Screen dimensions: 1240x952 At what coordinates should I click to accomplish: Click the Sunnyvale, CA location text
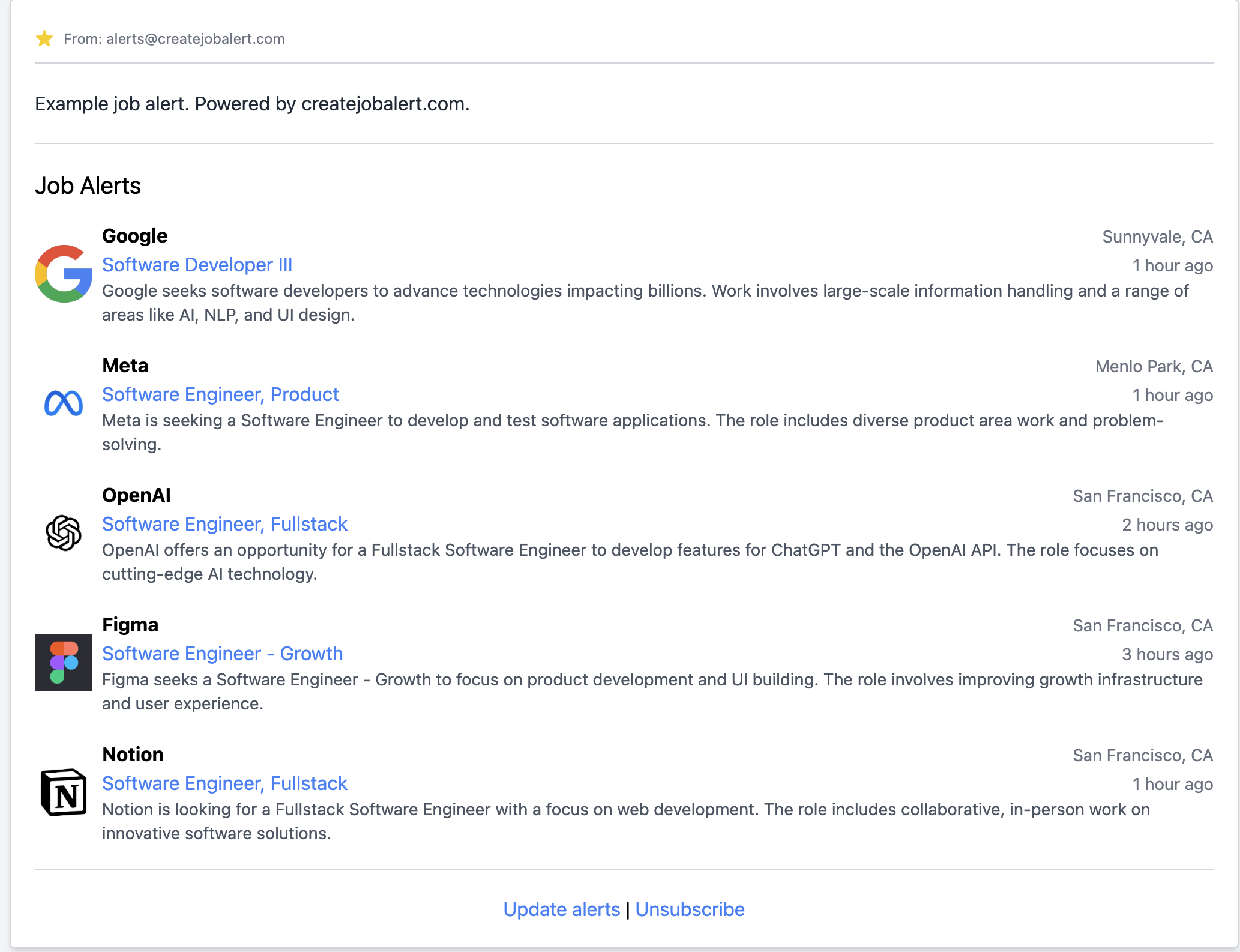[1157, 237]
